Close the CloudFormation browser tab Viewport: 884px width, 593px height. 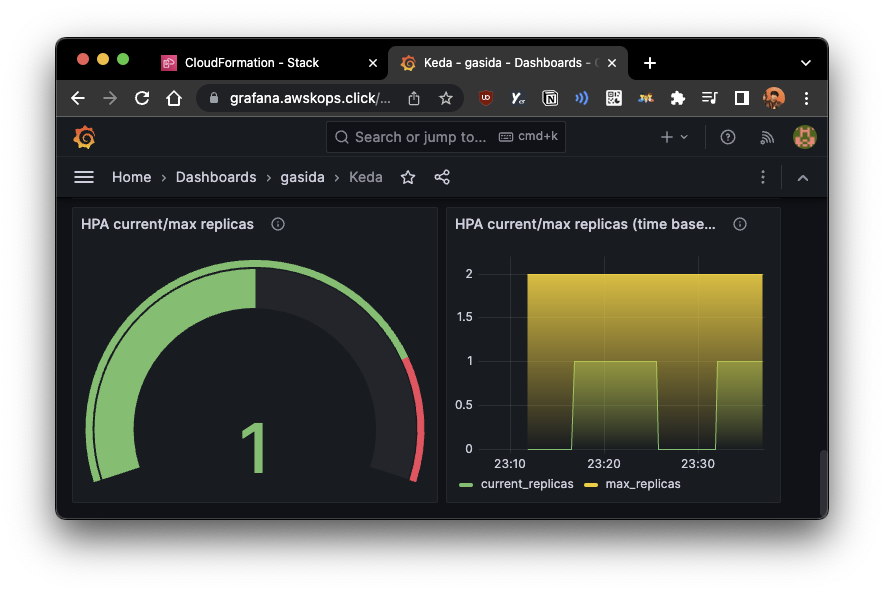pos(373,63)
